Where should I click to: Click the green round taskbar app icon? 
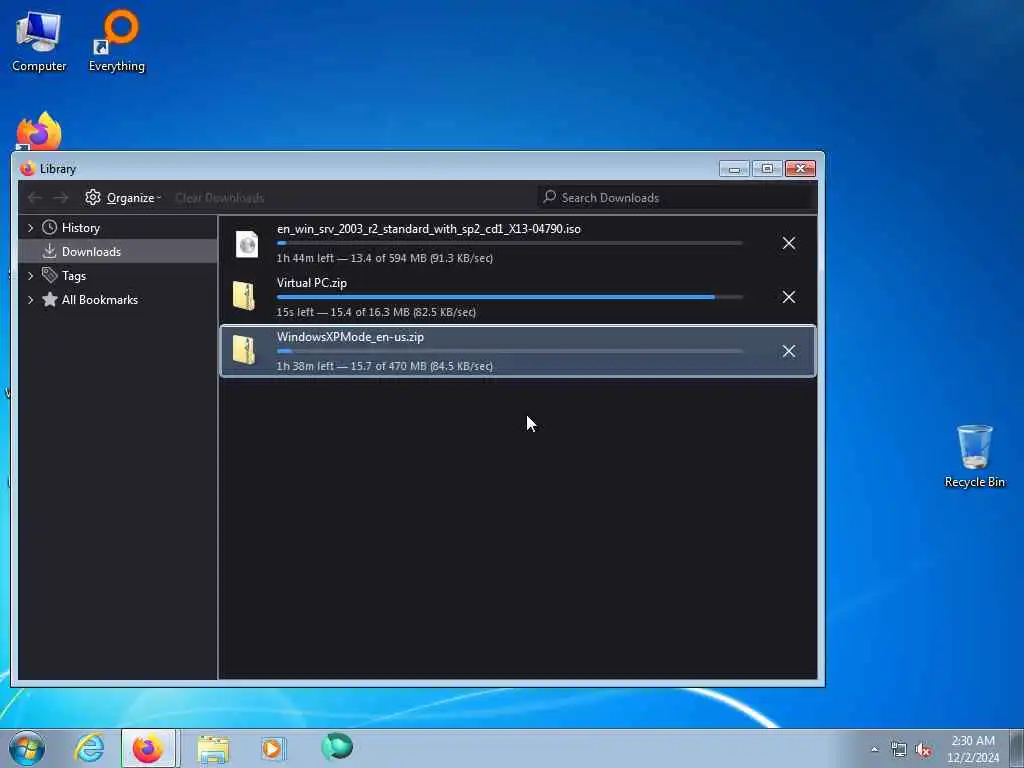click(x=337, y=746)
